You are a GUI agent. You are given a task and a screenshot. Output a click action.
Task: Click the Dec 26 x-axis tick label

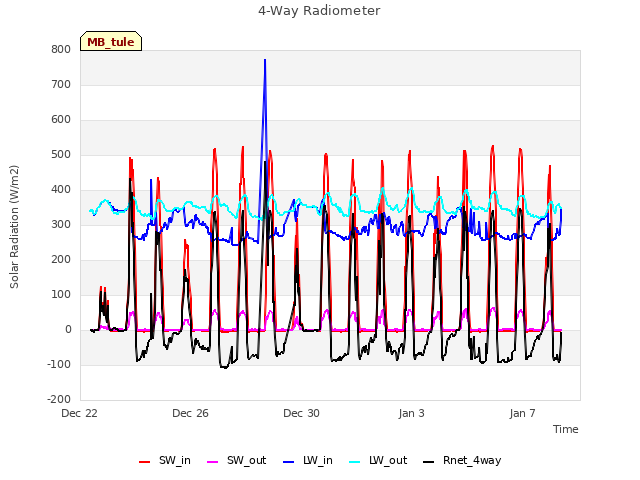191,413
